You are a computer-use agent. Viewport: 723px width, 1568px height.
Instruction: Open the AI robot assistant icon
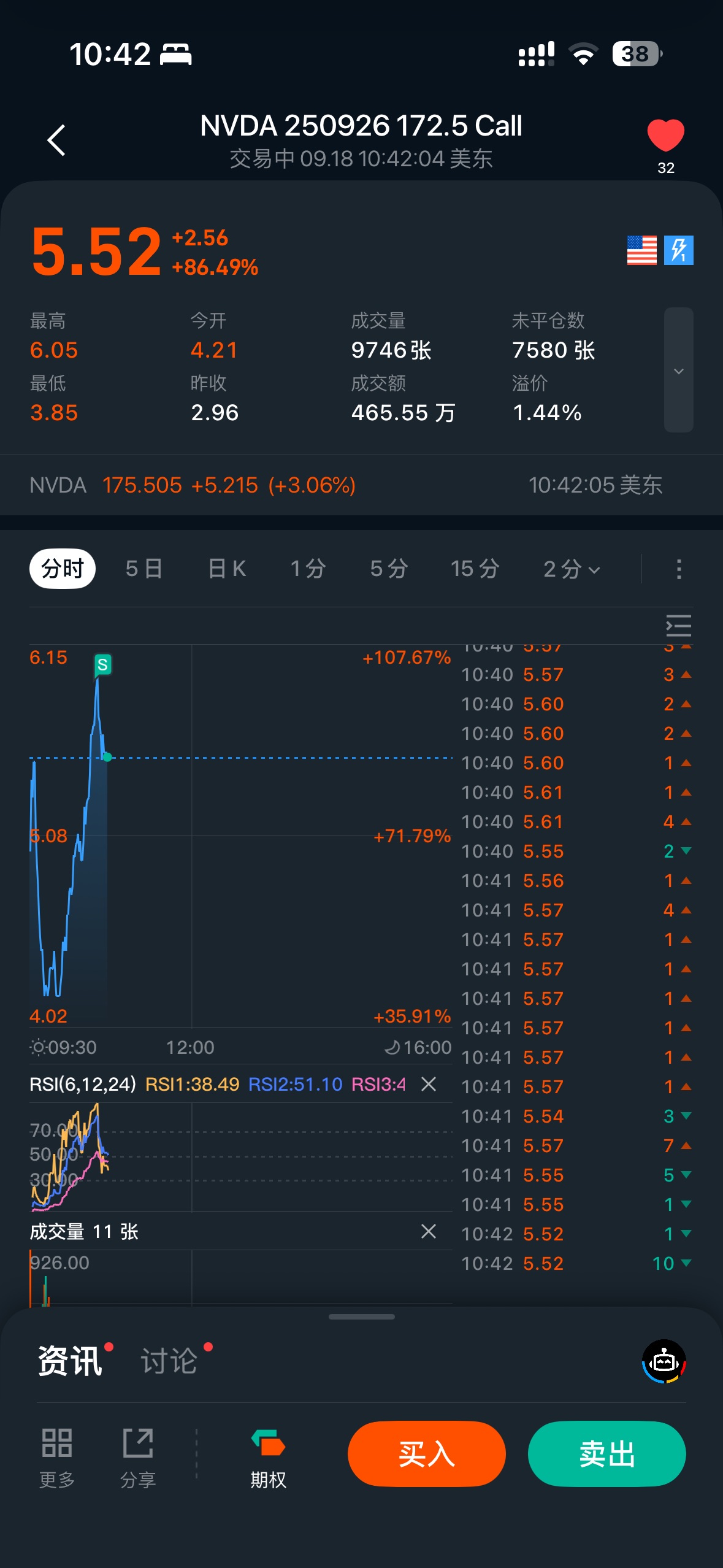[664, 1362]
